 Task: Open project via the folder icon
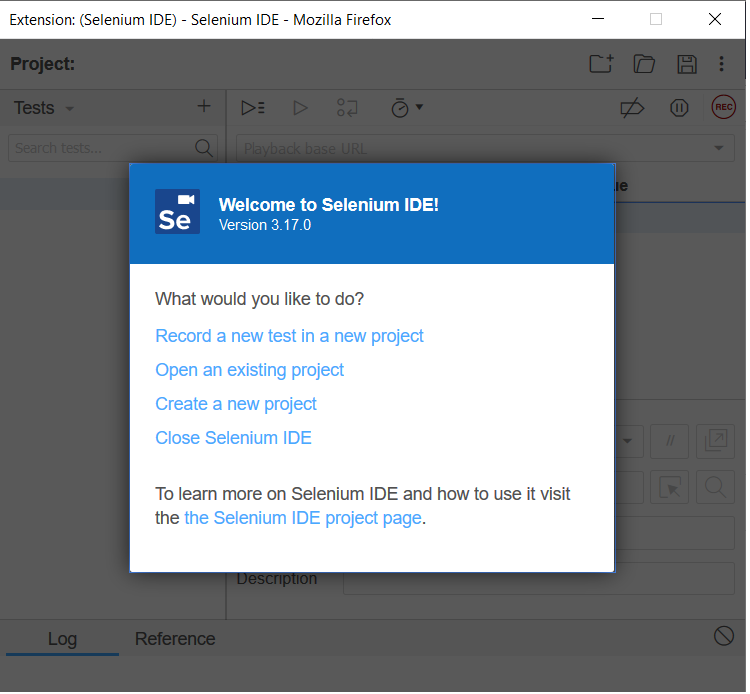644,64
